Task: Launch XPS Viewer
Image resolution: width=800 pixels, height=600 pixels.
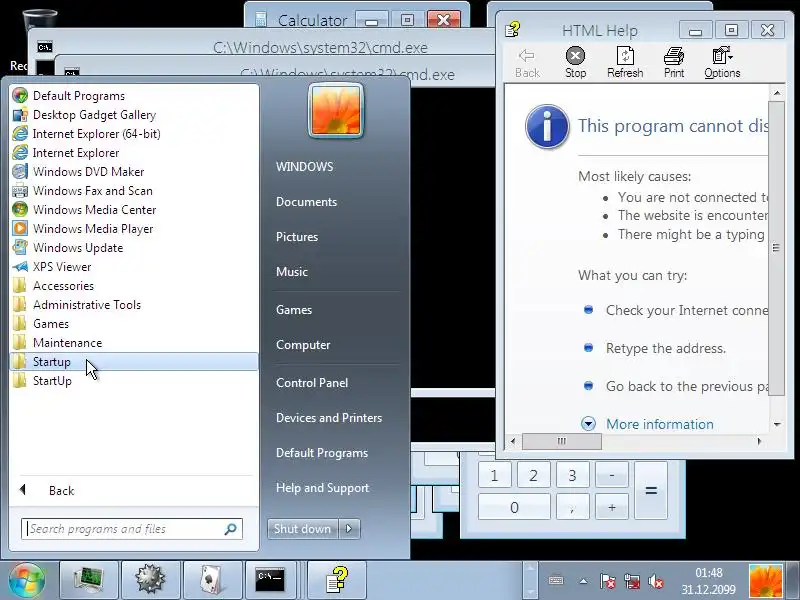Action: (134, 267)
